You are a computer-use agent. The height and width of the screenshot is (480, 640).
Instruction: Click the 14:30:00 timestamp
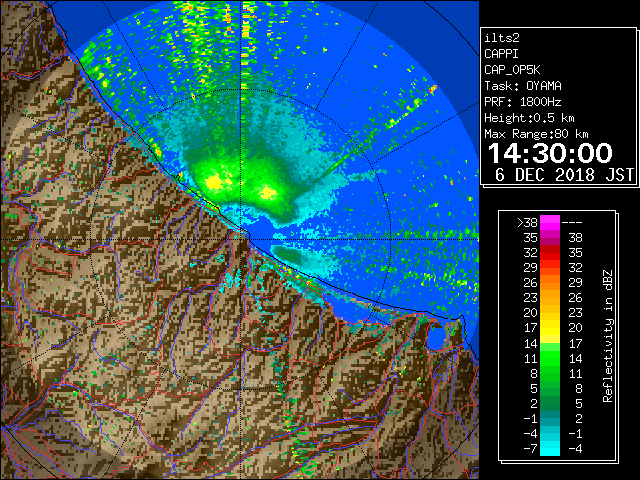[550, 153]
